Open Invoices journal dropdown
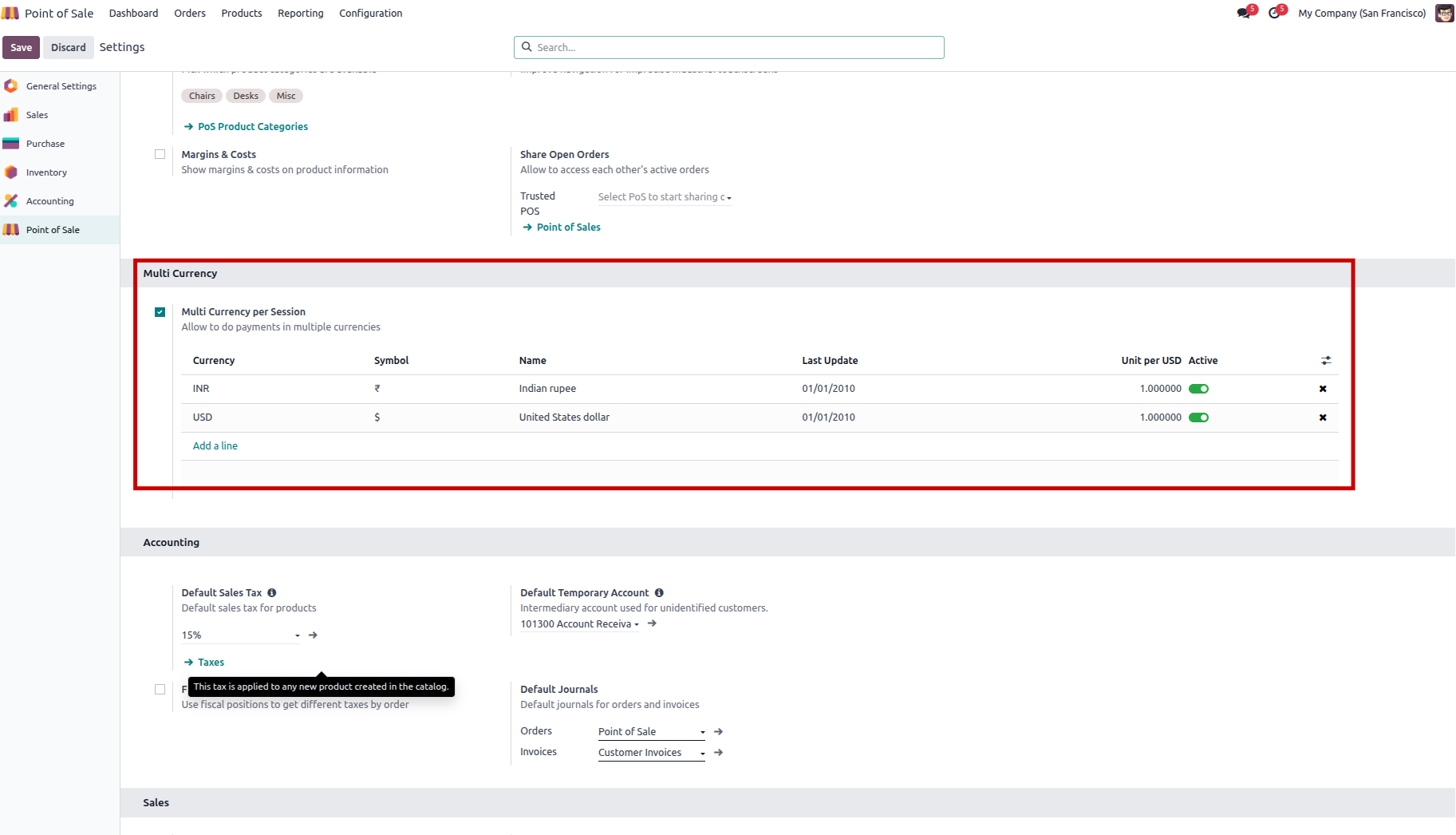 click(x=651, y=753)
